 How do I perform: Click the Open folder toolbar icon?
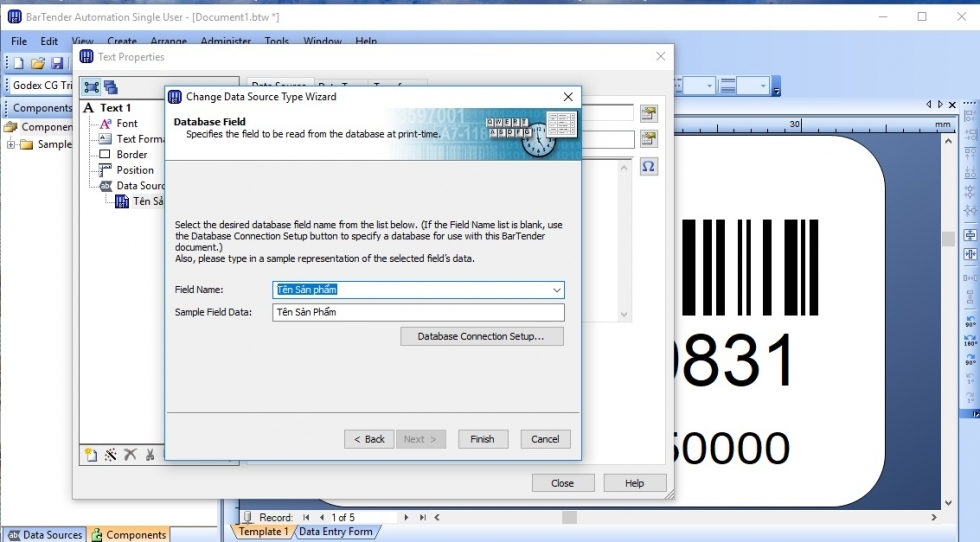[38, 63]
